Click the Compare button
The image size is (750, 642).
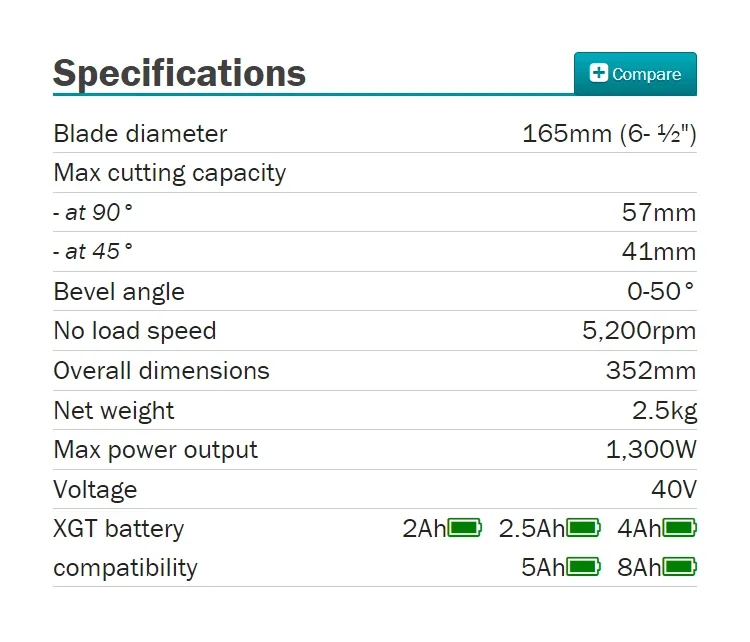click(x=635, y=74)
